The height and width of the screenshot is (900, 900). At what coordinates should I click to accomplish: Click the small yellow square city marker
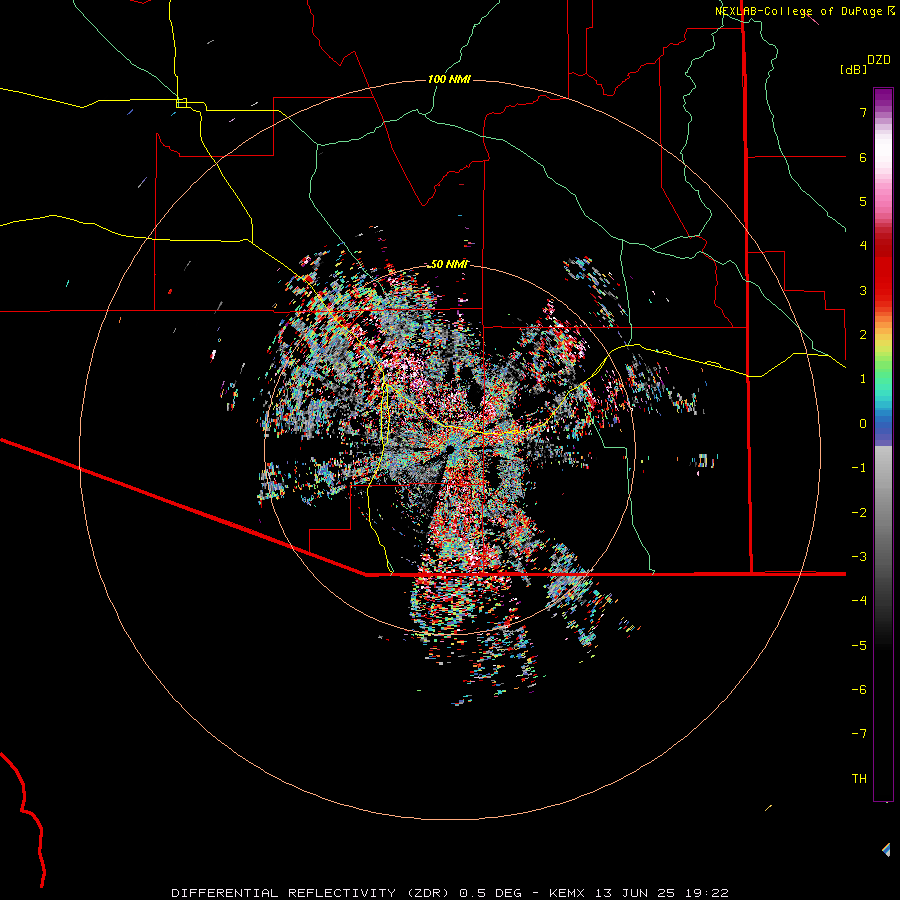coord(181,103)
